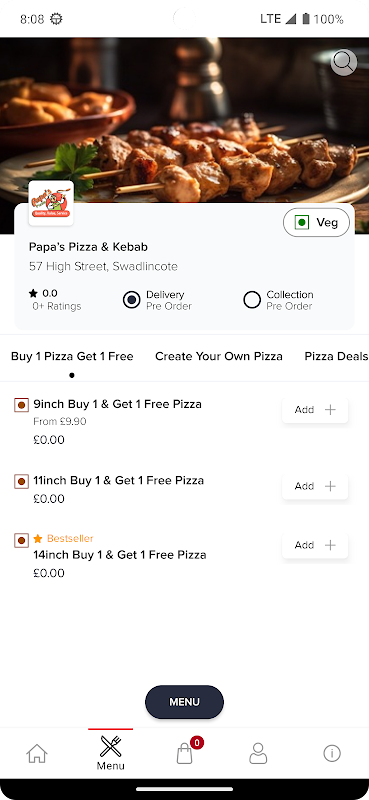The height and width of the screenshot is (800, 369).
Task: Click the star rating icon
Action: tap(33, 293)
